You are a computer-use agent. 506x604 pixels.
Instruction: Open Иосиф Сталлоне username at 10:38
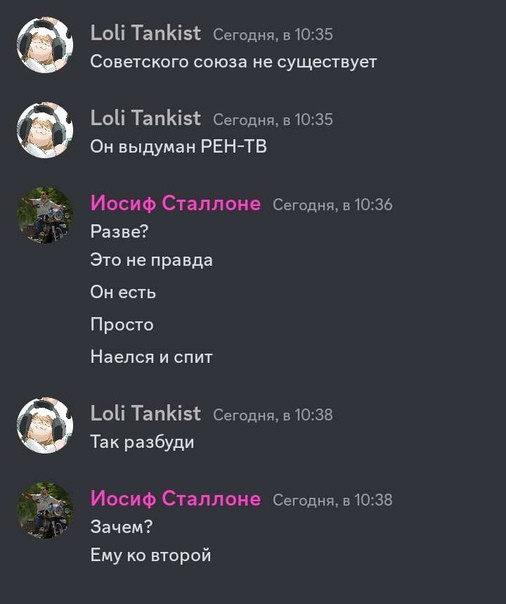click(x=176, y=498)
